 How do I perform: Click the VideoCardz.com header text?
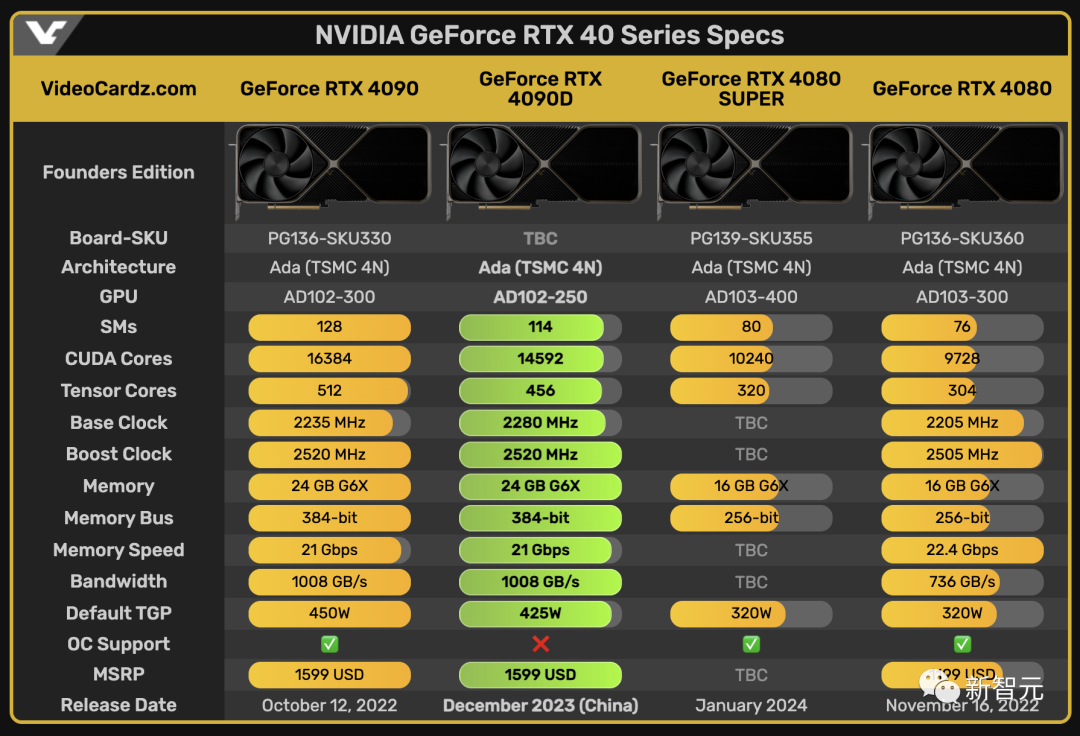[118, 88]
